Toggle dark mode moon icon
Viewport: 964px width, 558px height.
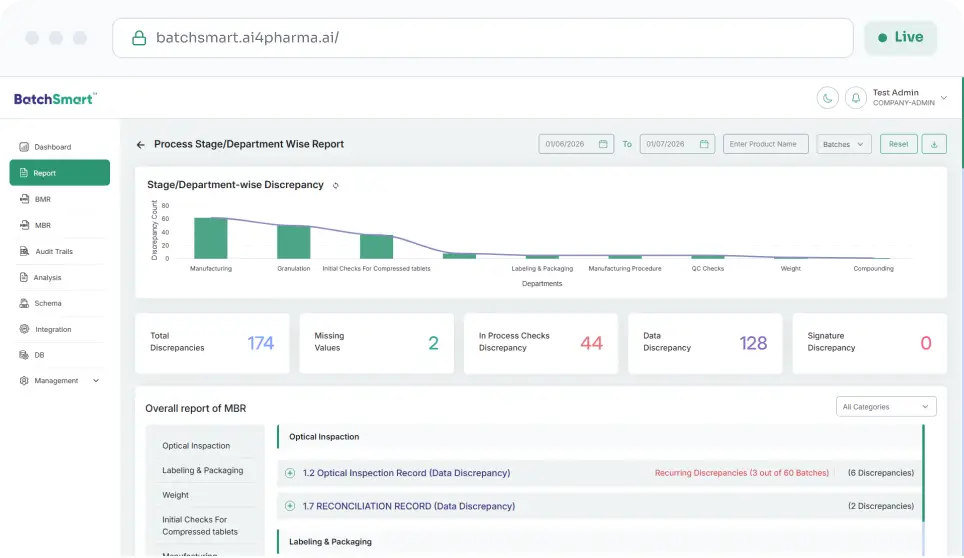[828, 98]
